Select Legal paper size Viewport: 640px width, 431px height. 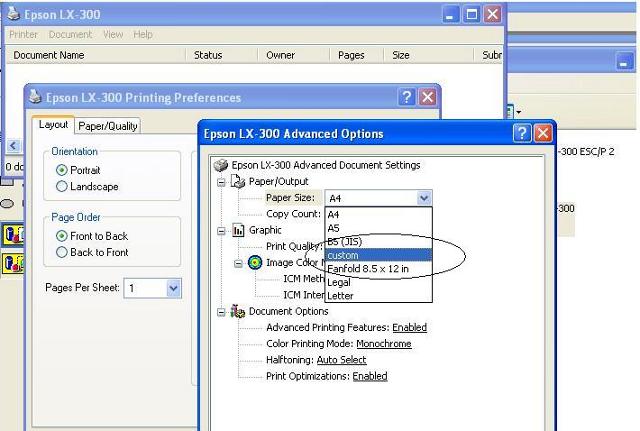pos(378,282)
